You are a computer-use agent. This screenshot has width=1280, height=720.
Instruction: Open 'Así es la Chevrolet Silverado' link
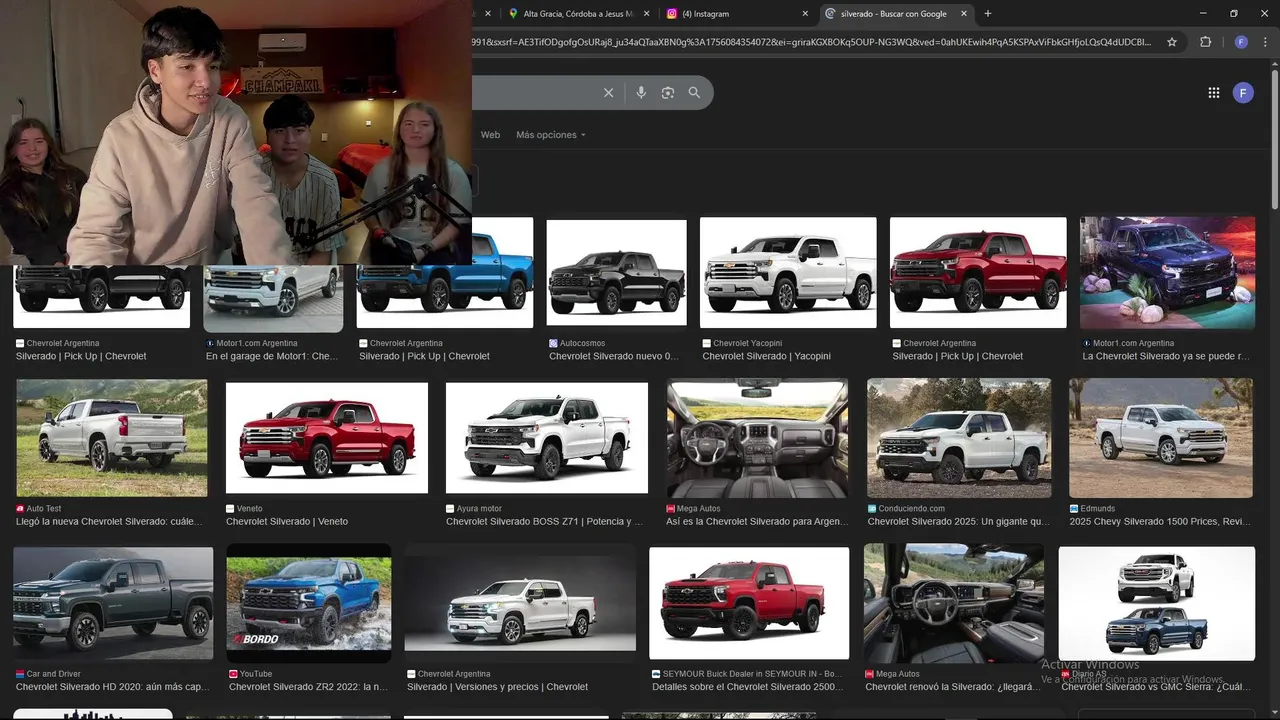click(757, 521)
